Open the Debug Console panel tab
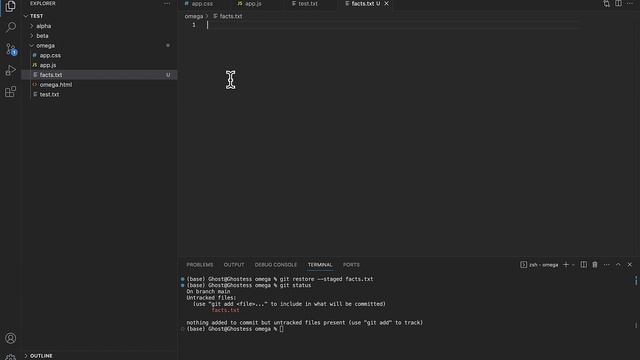 point(276,265)
